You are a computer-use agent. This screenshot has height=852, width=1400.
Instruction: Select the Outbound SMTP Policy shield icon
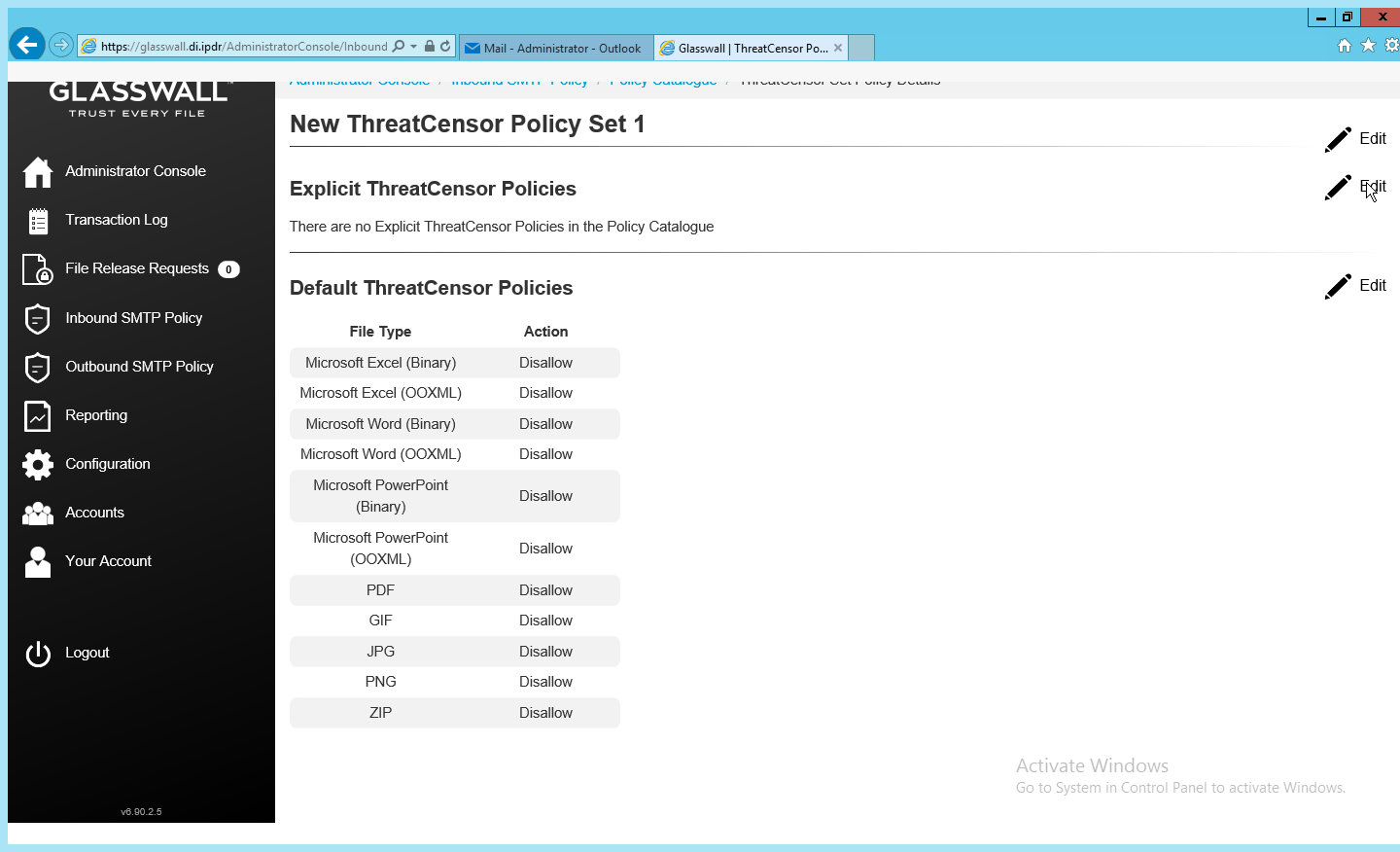(38, 367)
